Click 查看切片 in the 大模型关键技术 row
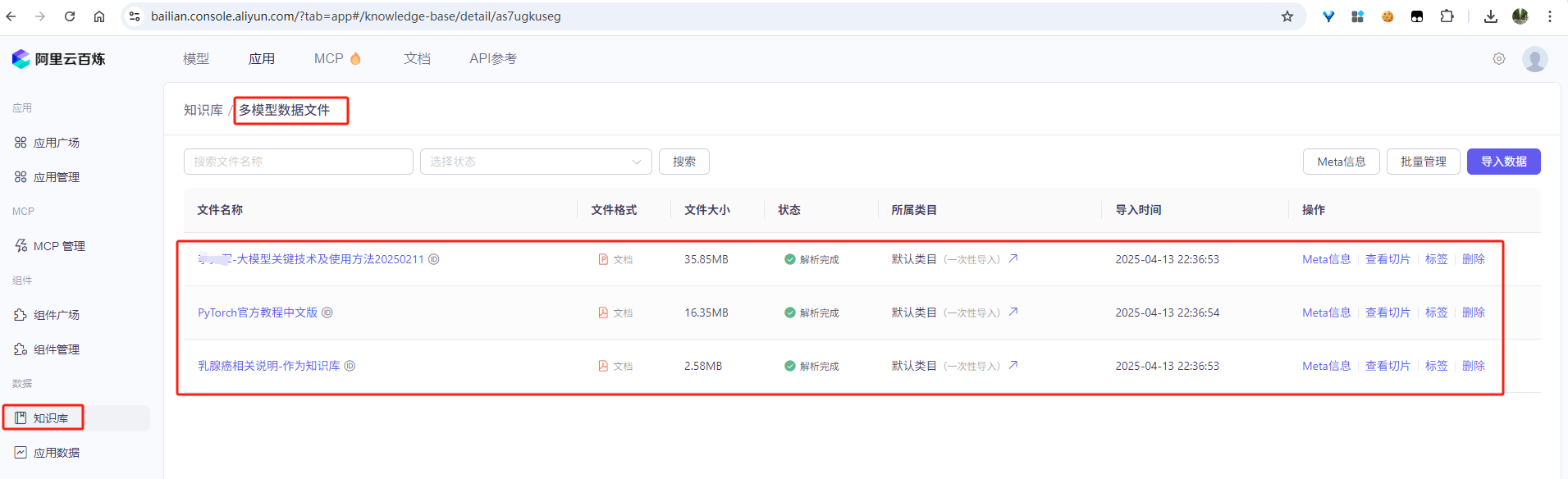The image size is (1568, 479). (x=1387, y=259)
